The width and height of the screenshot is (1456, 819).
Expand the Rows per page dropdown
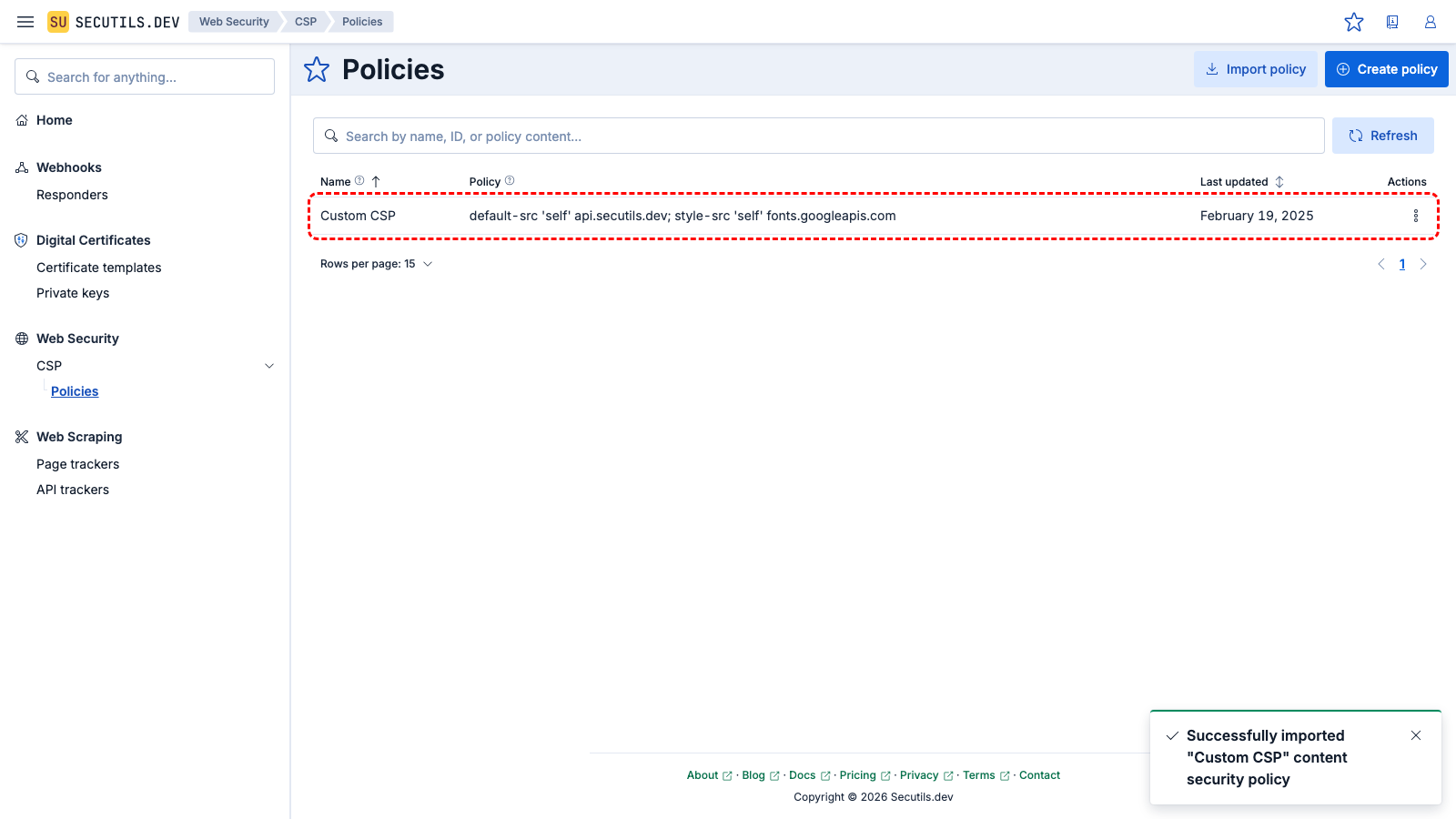tap(377, 263)
